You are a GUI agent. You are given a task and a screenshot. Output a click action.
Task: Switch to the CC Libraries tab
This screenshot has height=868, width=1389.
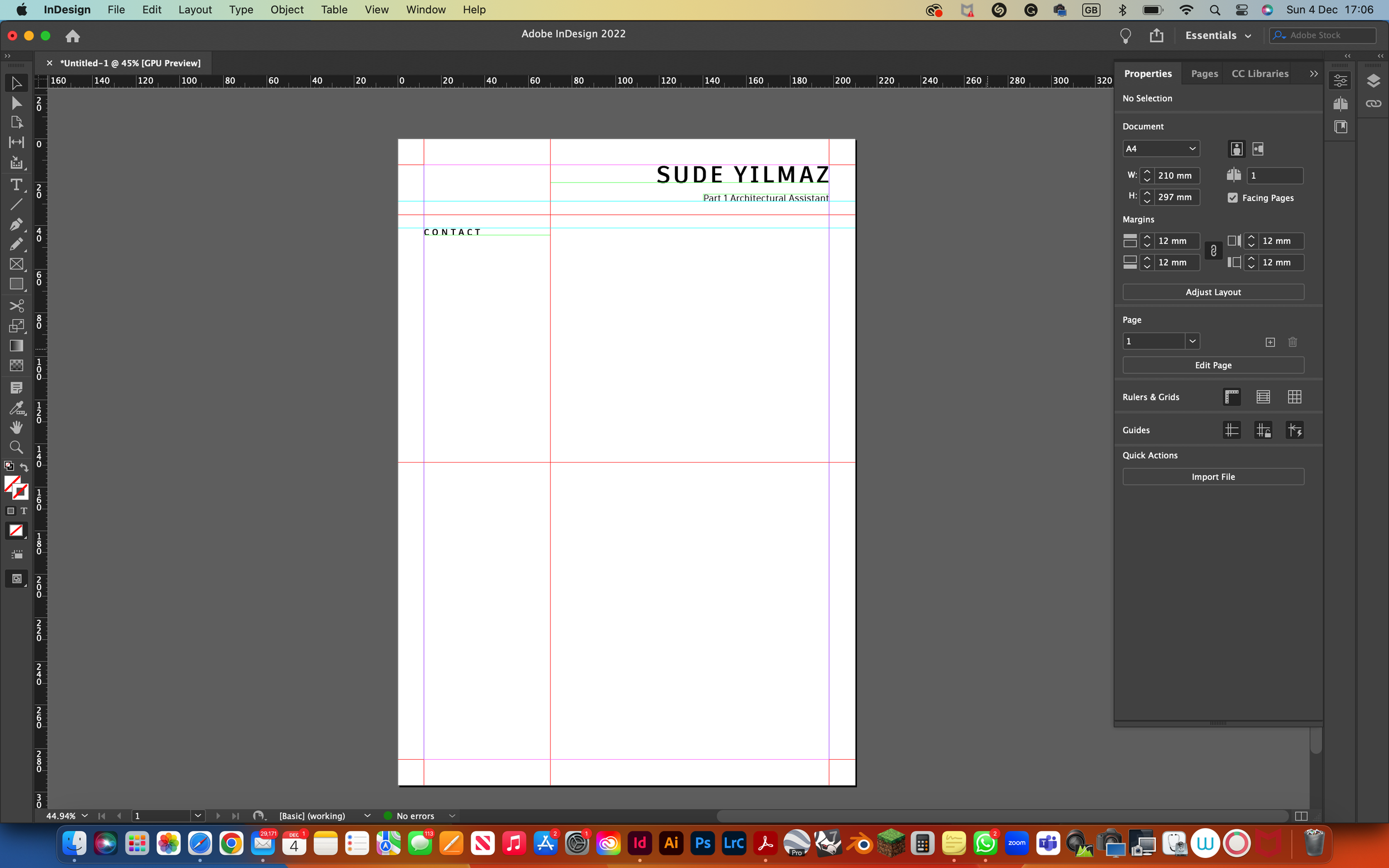point(1259,73)
